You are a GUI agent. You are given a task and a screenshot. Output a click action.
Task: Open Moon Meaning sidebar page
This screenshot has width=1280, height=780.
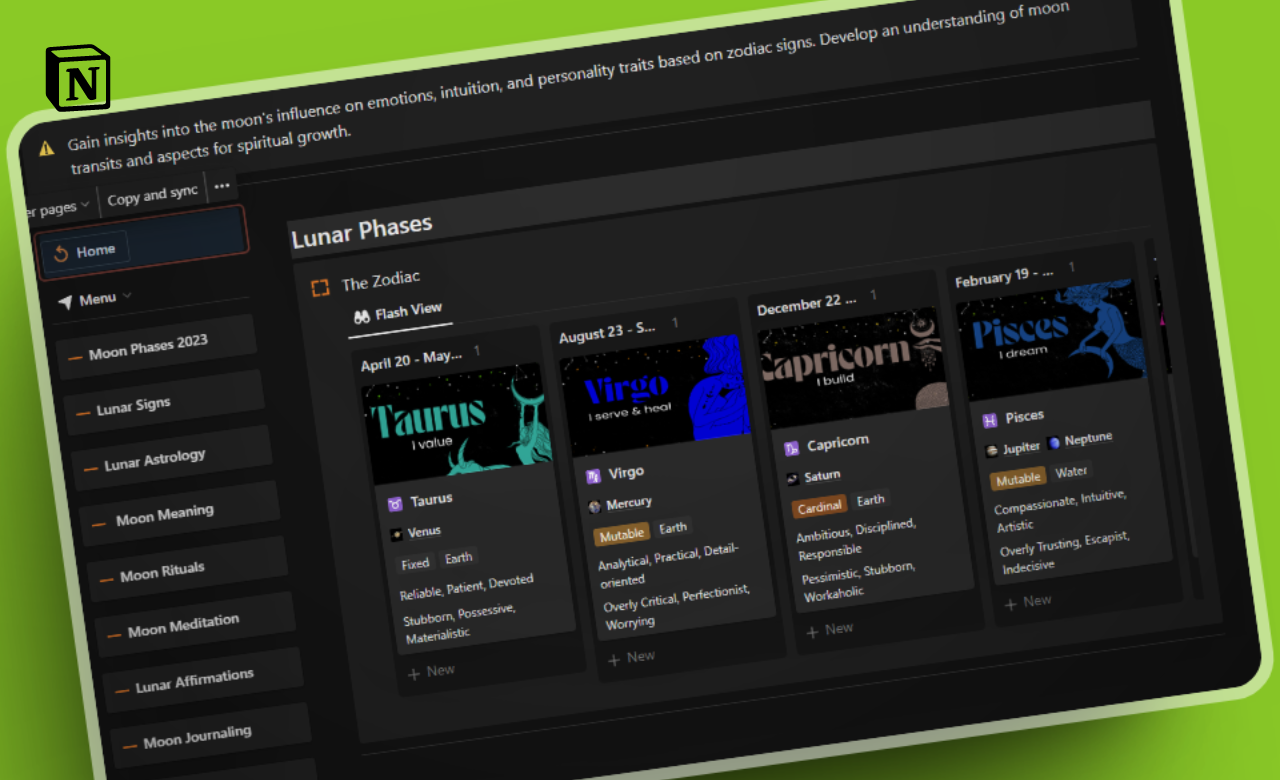click(179, 514)
